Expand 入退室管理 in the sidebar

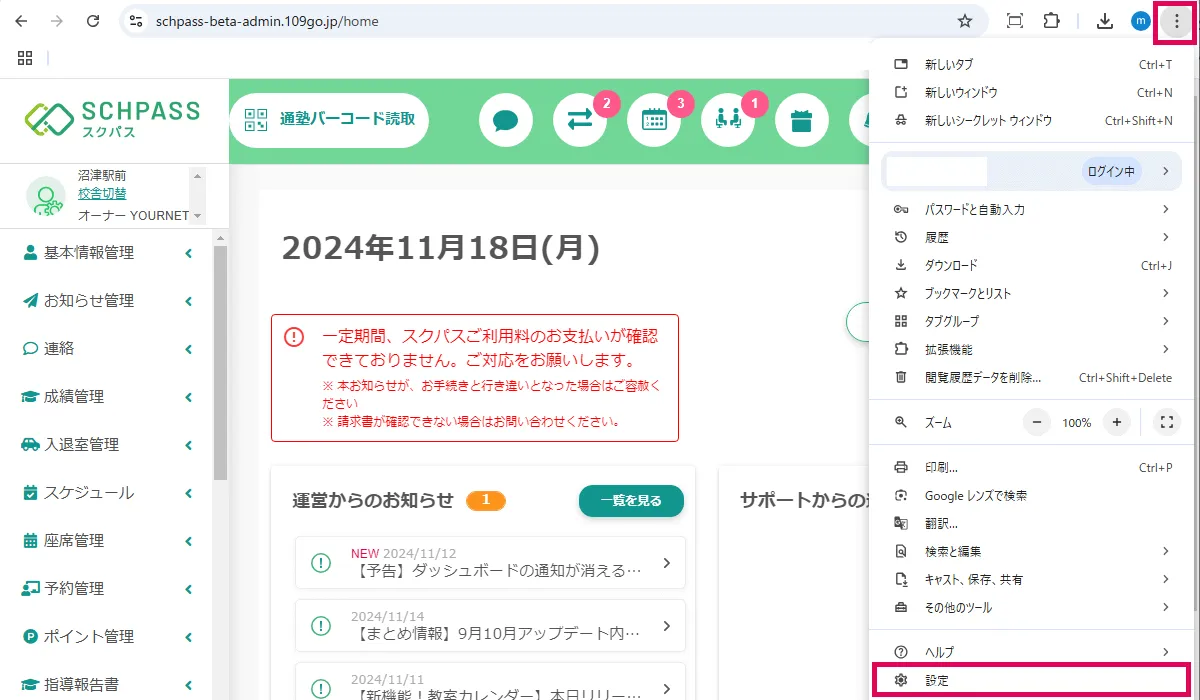[107, 445]
